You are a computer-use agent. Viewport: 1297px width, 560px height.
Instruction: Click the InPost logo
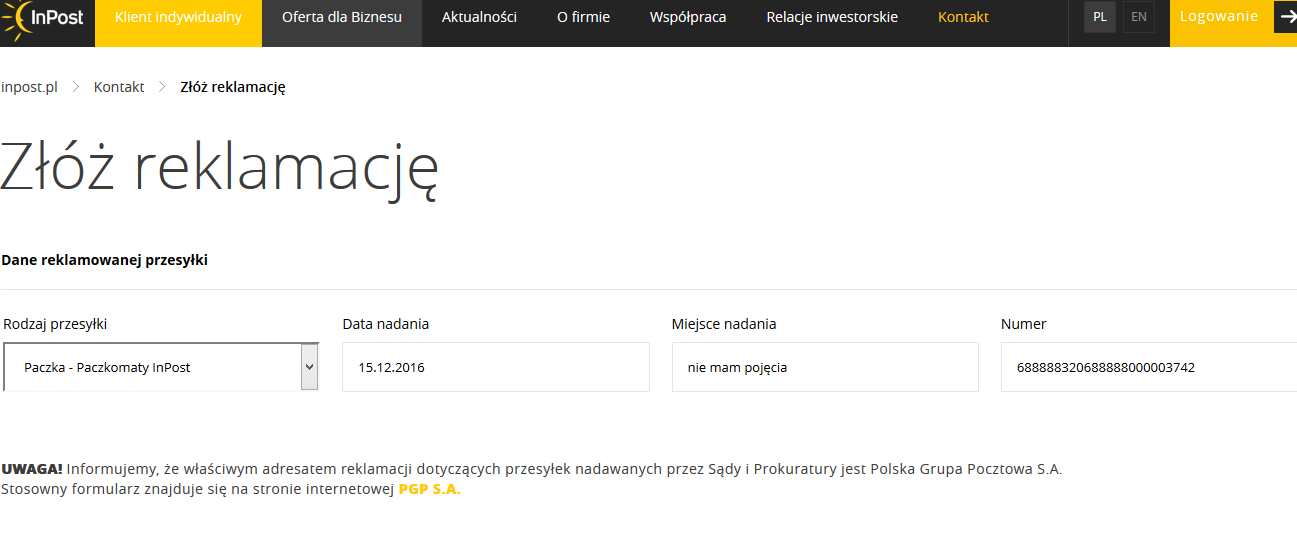click(45, 18)
